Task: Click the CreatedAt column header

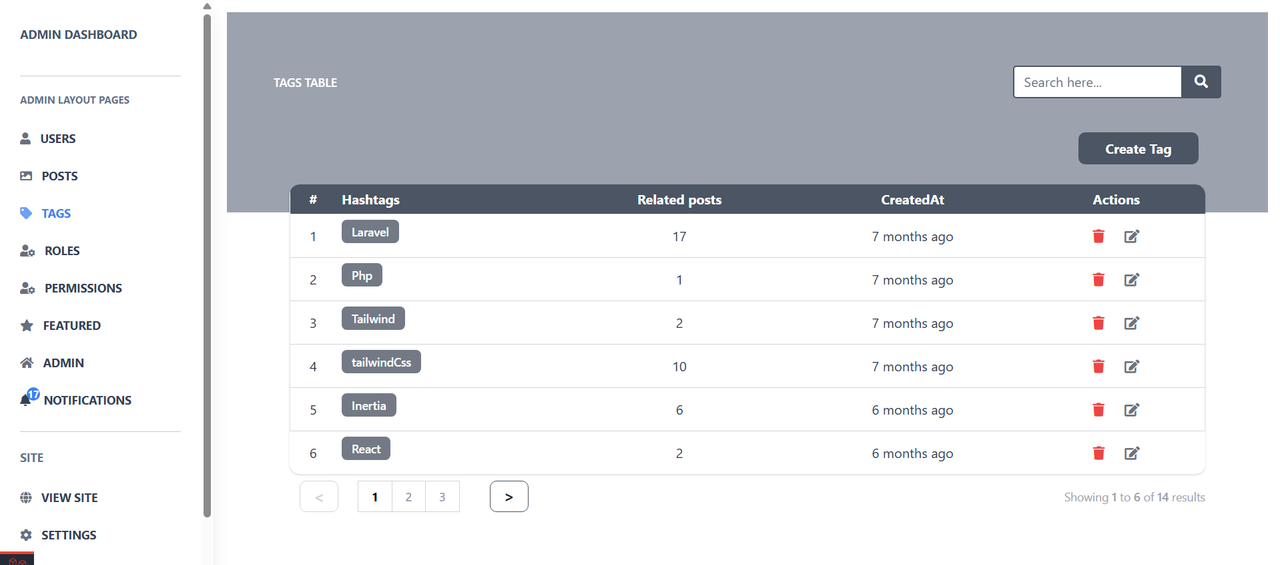Action: pos(912,200)
